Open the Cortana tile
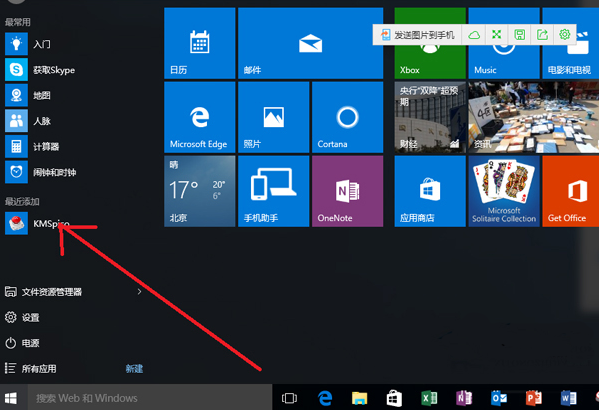Viewport: 601px width, 410px height. tap(348, 117)
